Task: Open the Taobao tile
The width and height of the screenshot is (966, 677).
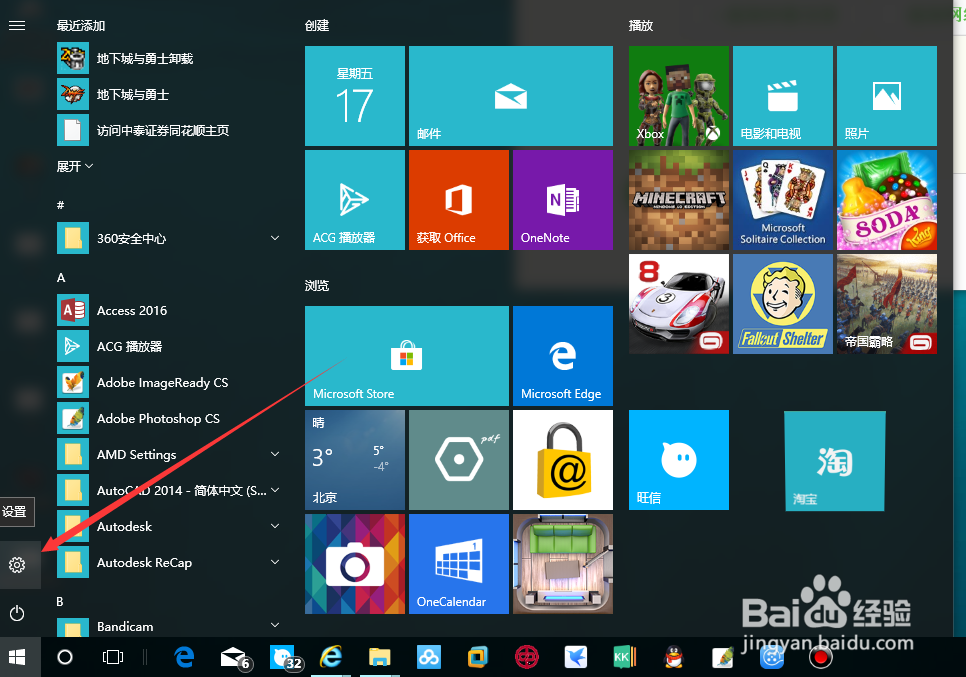Action: 835,461
